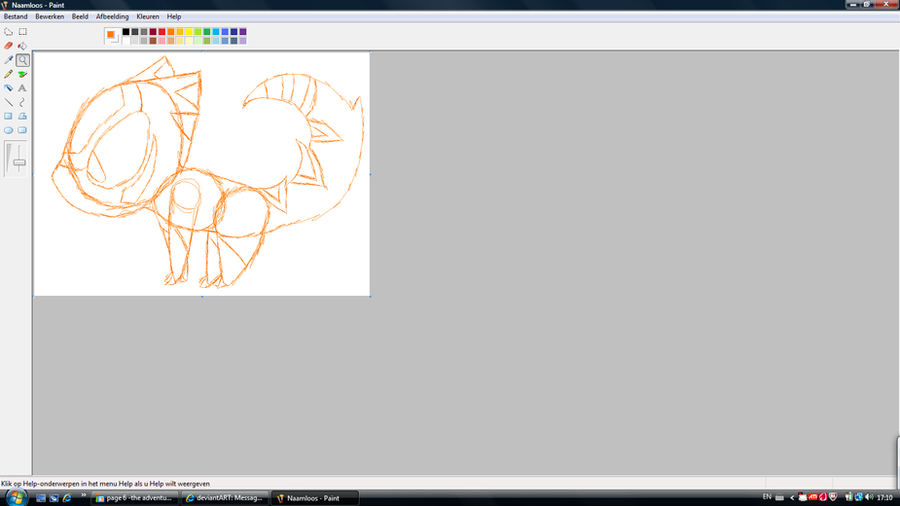Viewport: 900px width, 506px height.
Task: Click the current foreground color box
Action: pos(110,34)
